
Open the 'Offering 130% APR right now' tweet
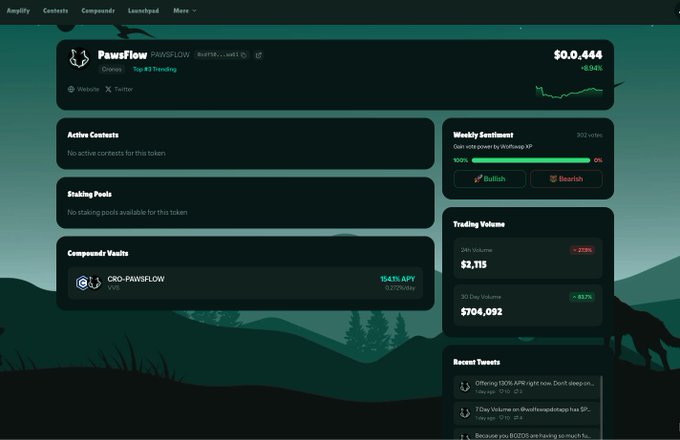[x=527, y=387]
